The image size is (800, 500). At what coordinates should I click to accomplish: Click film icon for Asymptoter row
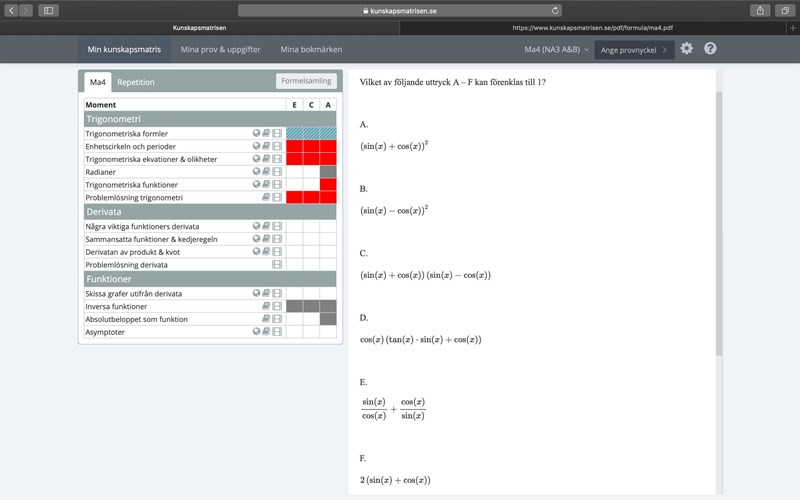[x=277, y=332]
